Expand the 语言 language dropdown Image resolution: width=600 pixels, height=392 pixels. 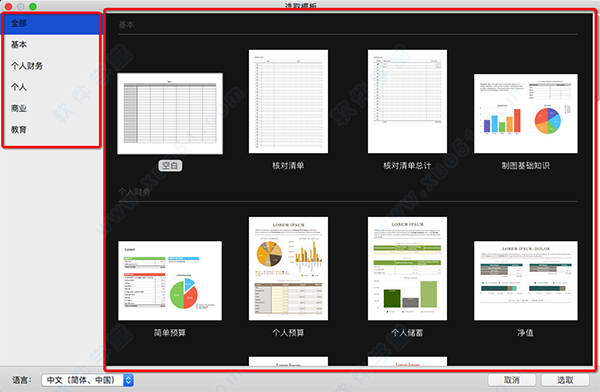coord(87,380)
